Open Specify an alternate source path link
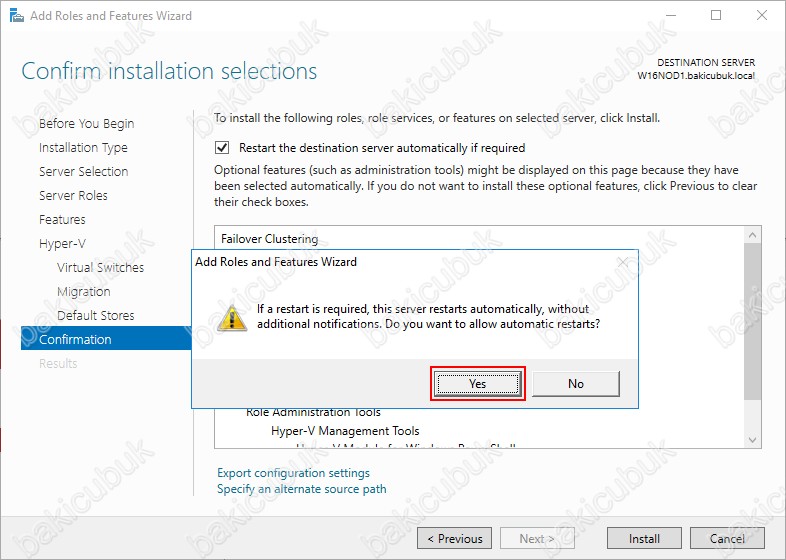 pyautogui.click(x=302, y=489)
